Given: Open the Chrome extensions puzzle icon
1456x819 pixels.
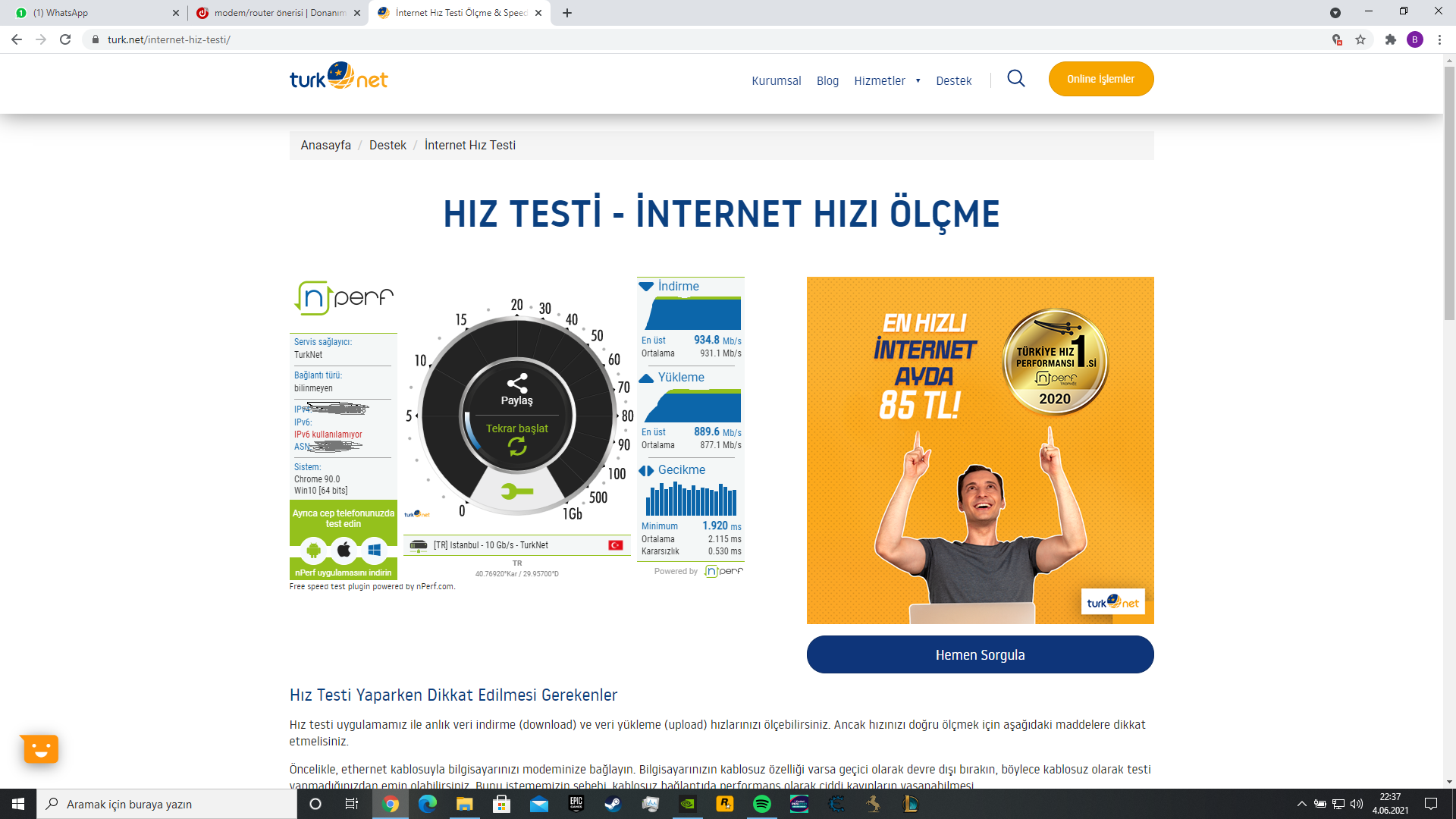Looking at the screenshot, I should coord(1390,39).
